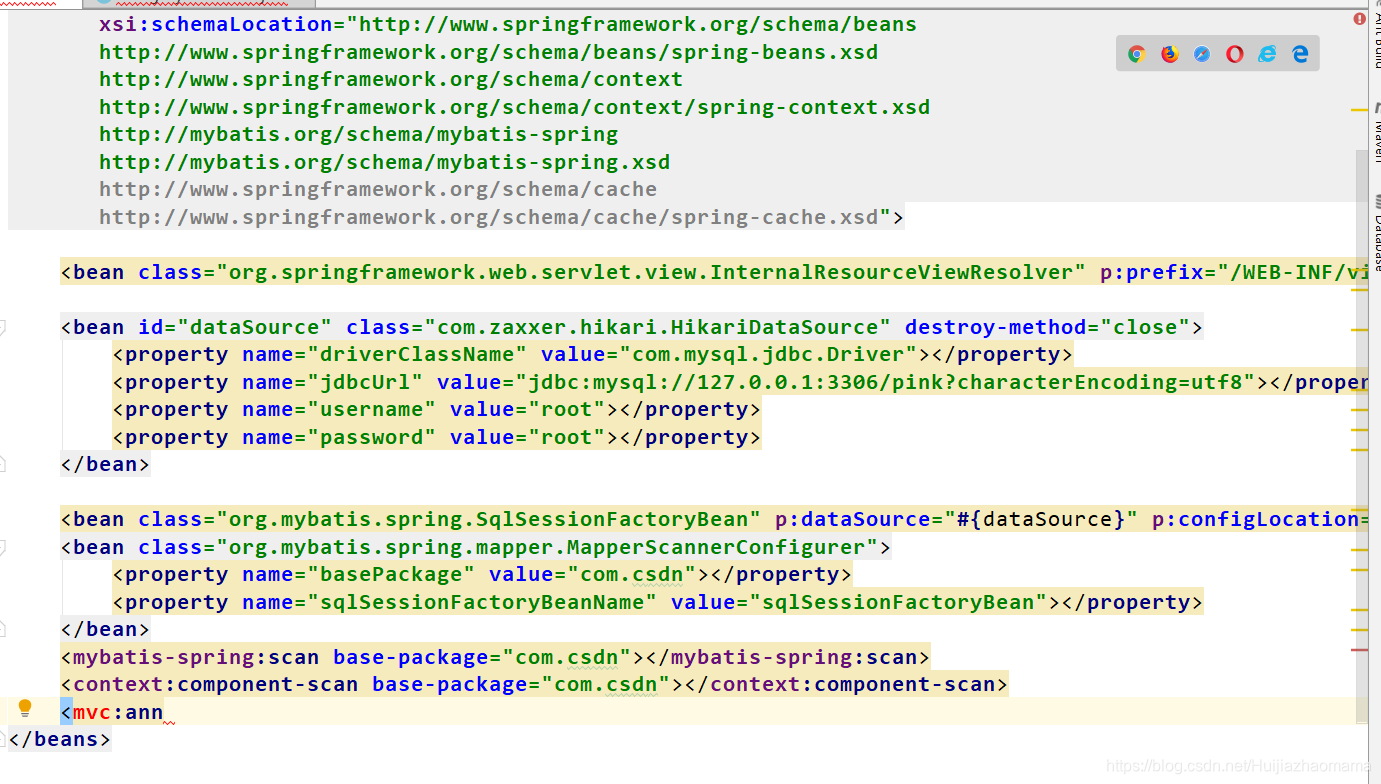Viewport: 1381px width, 784px height.
Task: Open preview in Microsoft Edge
Action: (1300, 52)
